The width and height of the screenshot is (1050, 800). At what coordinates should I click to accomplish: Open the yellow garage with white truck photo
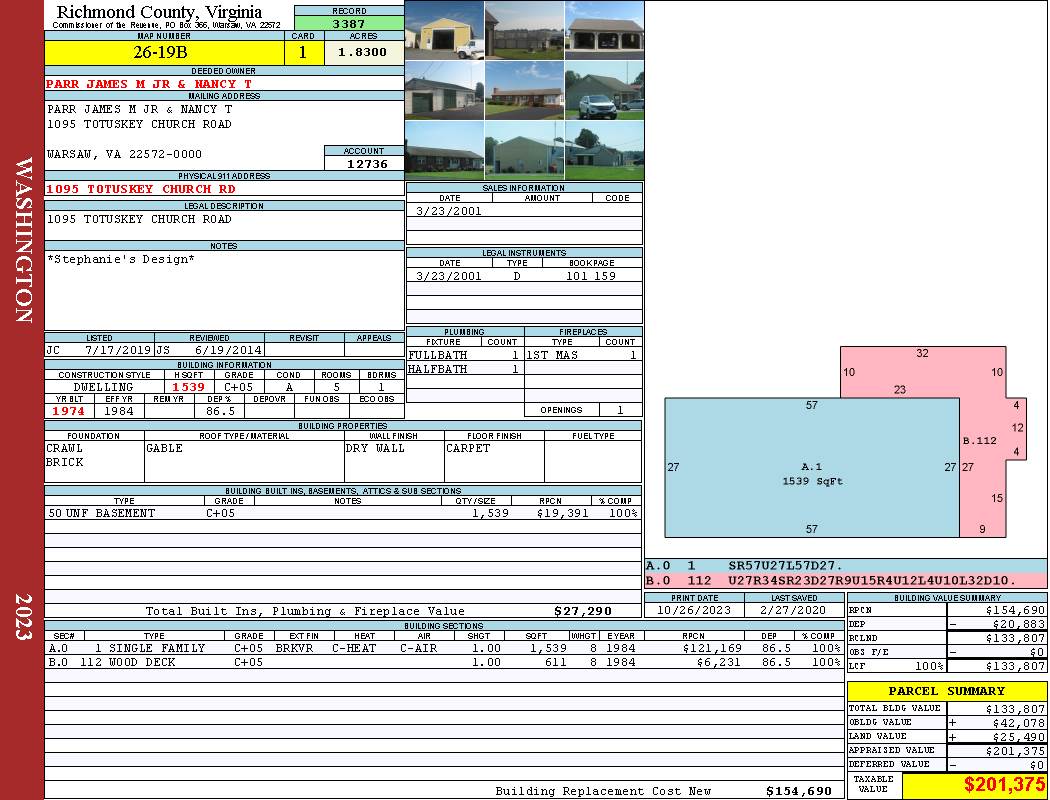pyautogui.click(x=445, y=30)
